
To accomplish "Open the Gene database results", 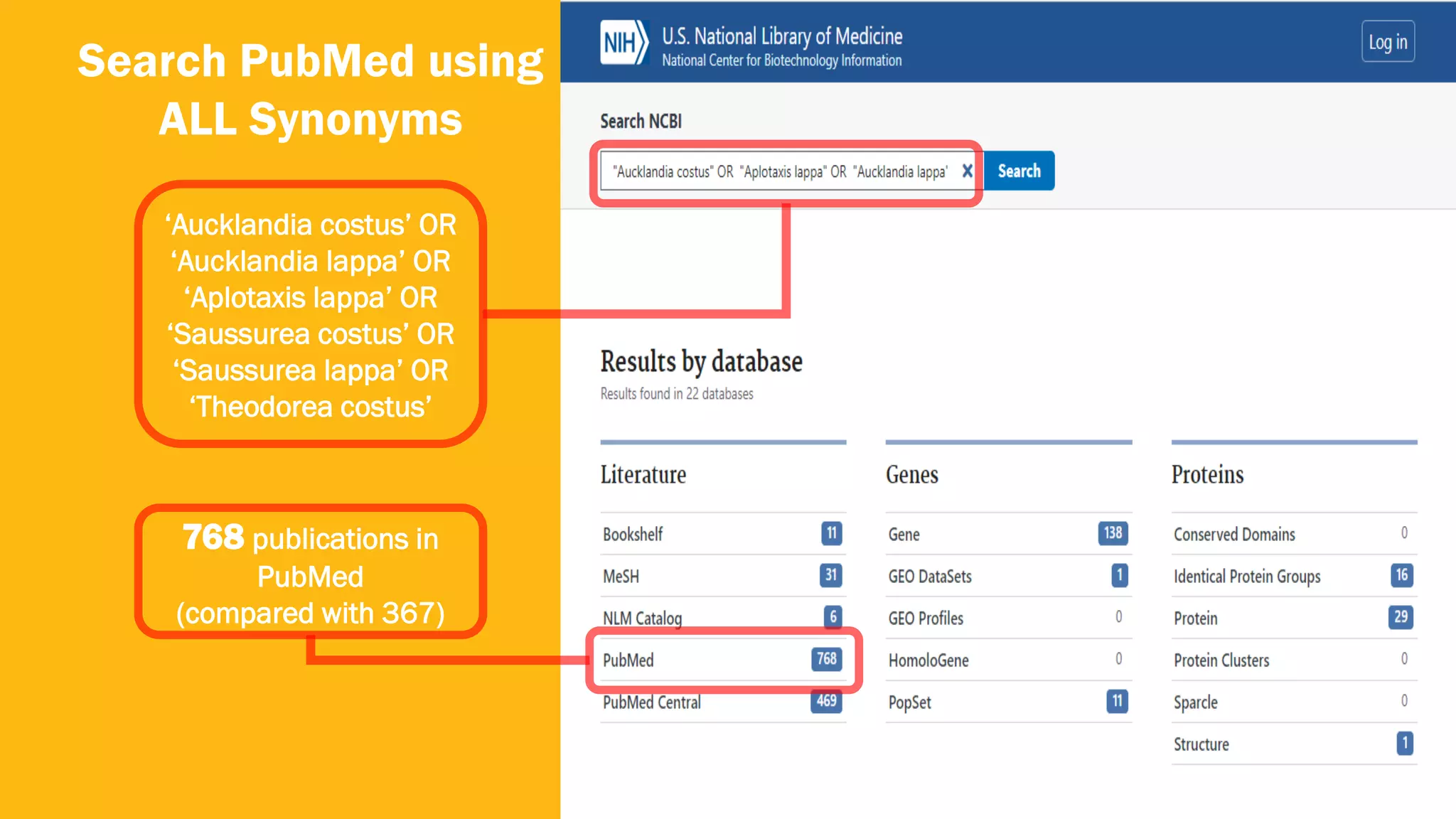I will (1009, 534).
